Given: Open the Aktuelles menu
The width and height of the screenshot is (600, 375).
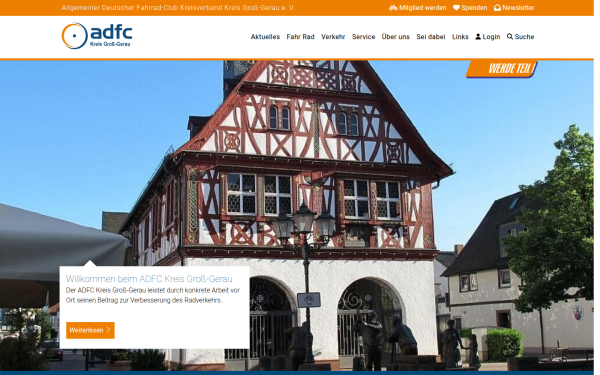Looking at the screenshot, I should pos(265,37).
